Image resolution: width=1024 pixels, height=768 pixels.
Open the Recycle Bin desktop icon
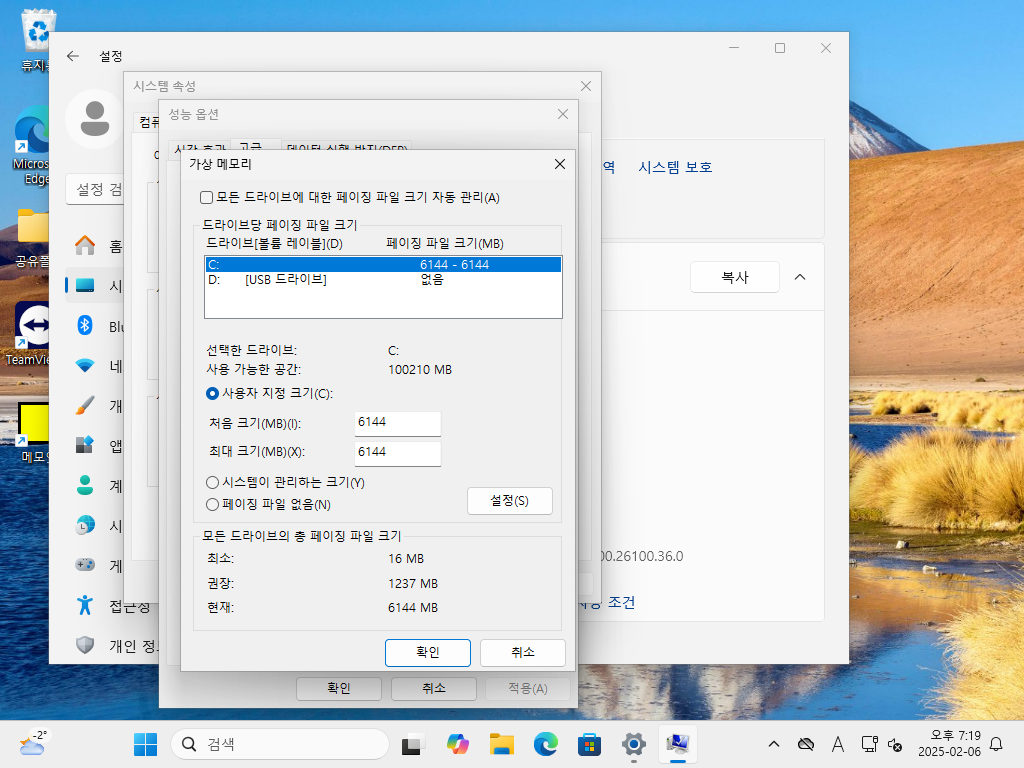pos(38,39)
